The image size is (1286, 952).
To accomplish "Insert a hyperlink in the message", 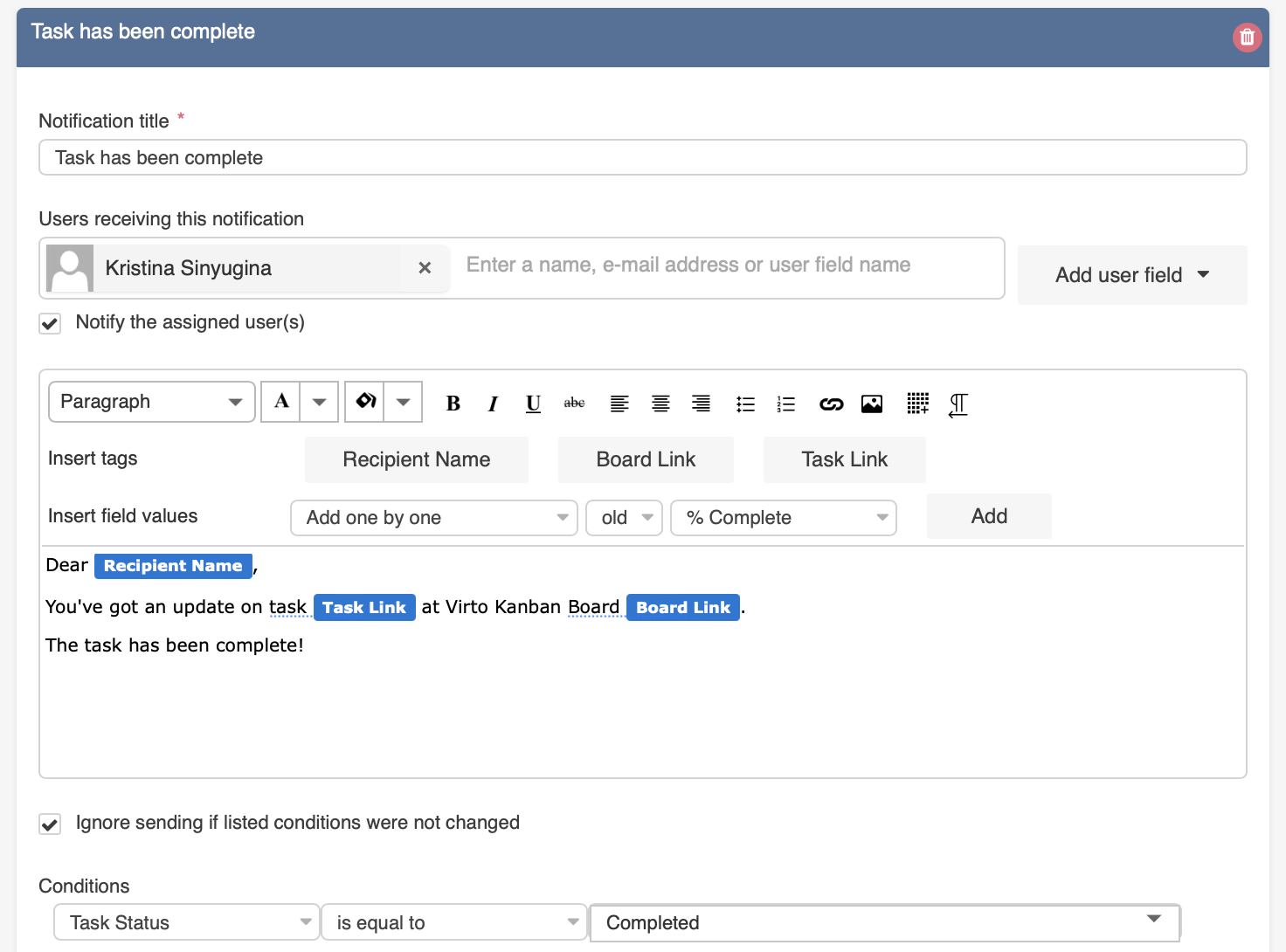I will pos(831,403).
